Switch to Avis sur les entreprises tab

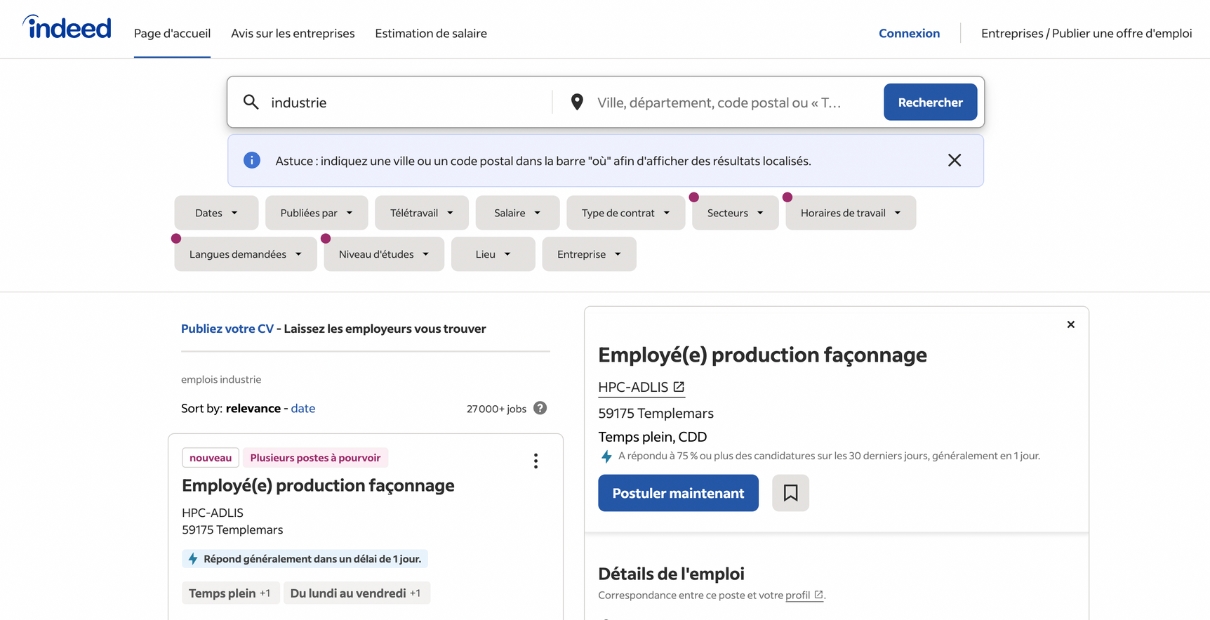click(293, 33)
